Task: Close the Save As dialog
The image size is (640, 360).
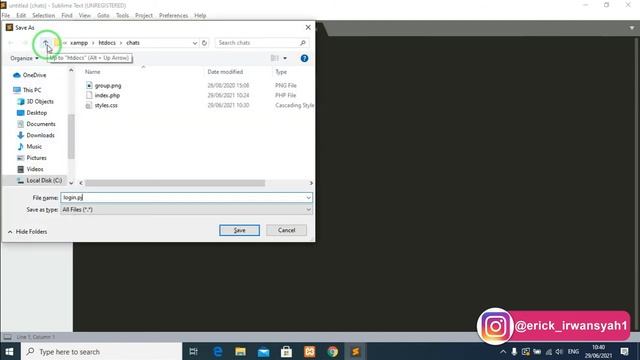Action: point(308,27)
